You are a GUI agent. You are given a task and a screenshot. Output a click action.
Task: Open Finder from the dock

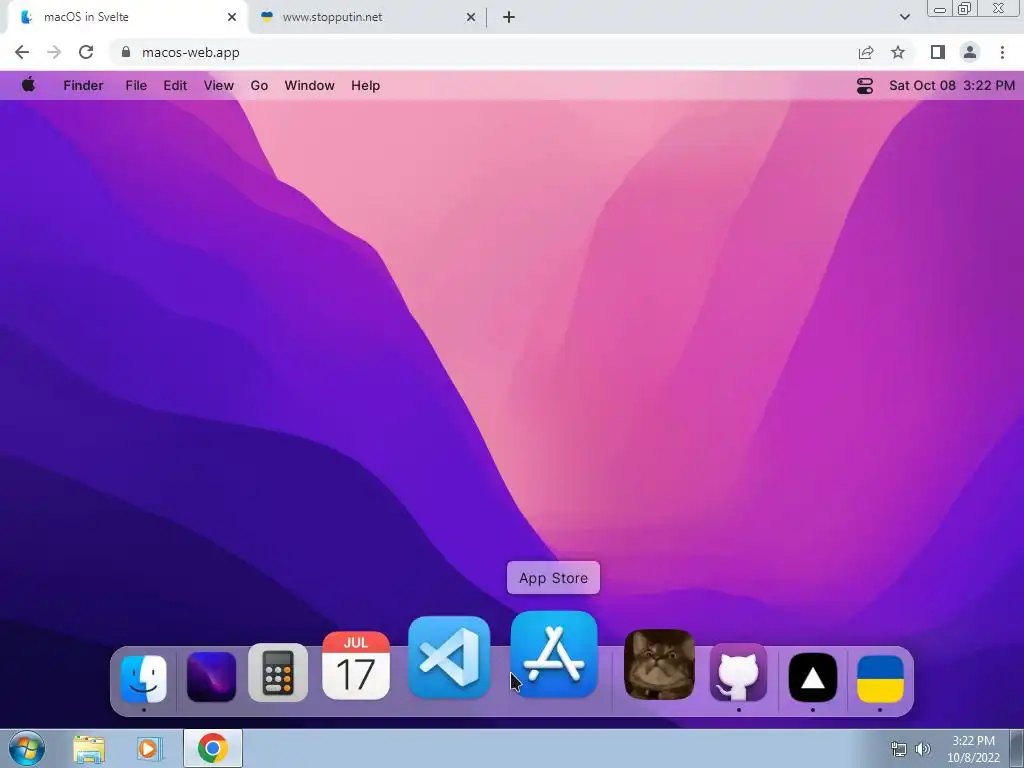click(x=144, y=679)
